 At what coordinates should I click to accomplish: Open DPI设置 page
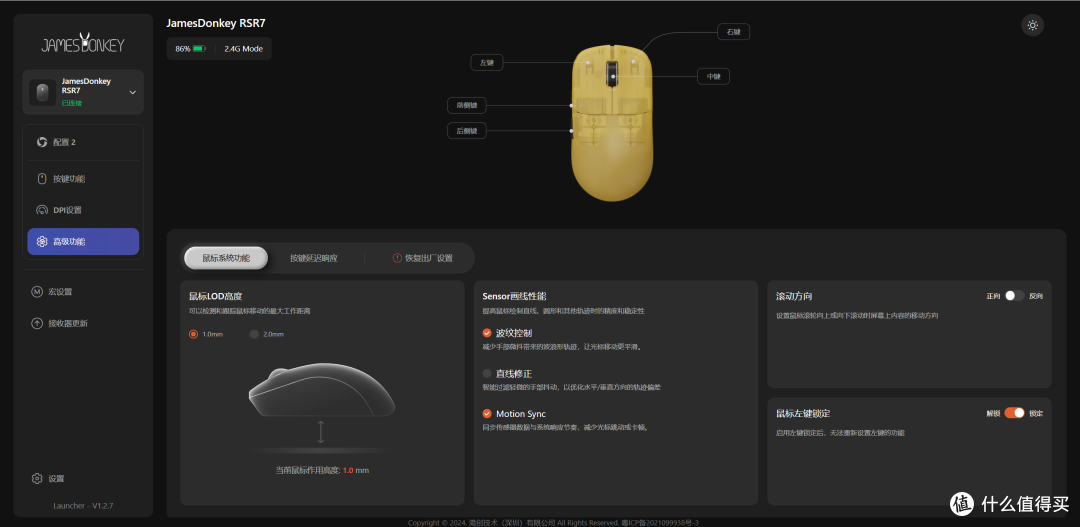(x=83, y=210)
